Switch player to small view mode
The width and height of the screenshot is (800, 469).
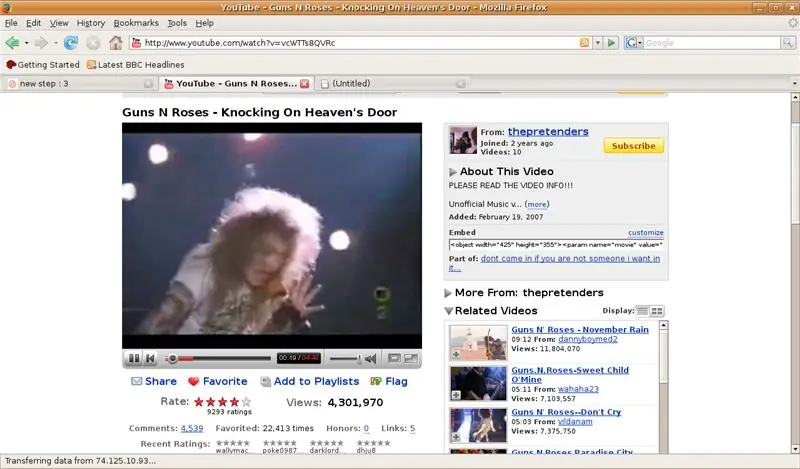pos(394,358)
